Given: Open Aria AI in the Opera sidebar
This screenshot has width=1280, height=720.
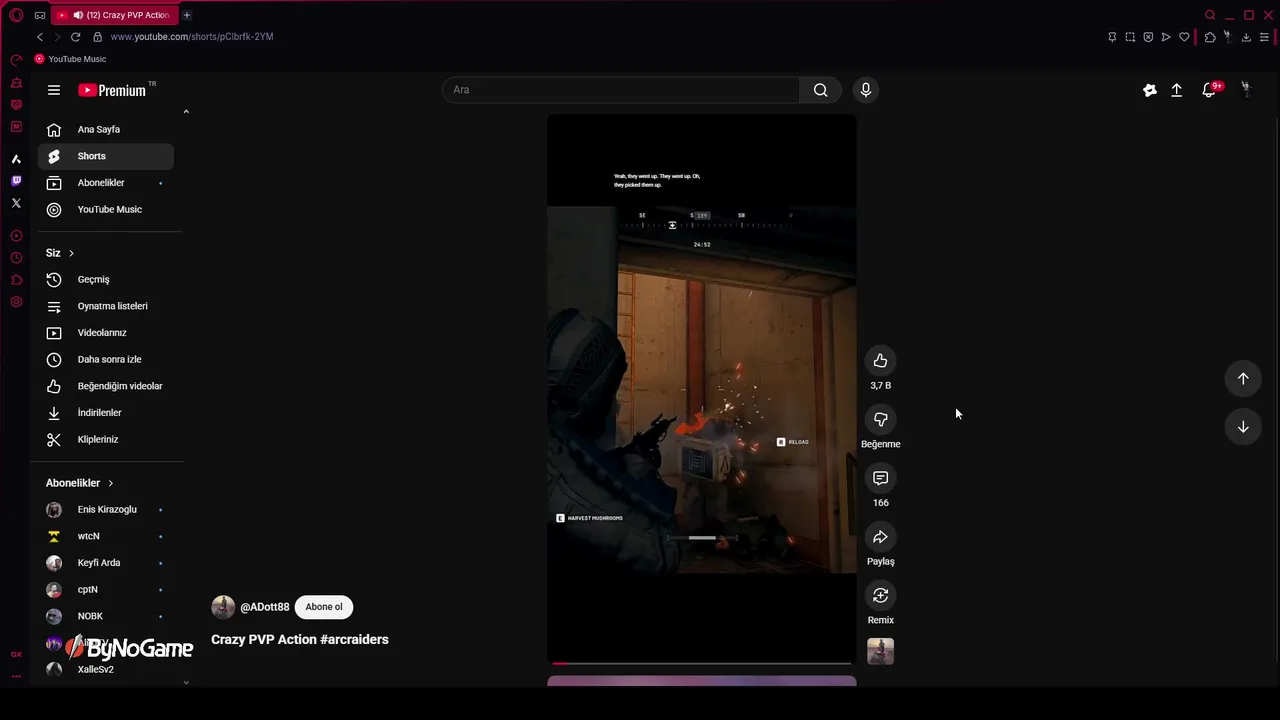Looking at the screenshot, I should [16, 159].
